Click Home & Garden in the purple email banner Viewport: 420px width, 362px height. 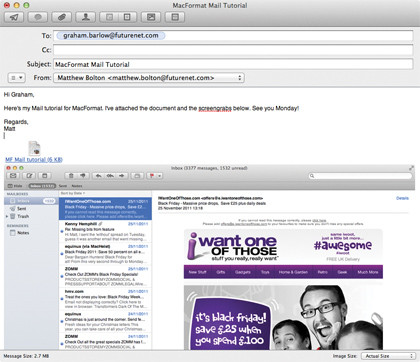coord(293,272)
